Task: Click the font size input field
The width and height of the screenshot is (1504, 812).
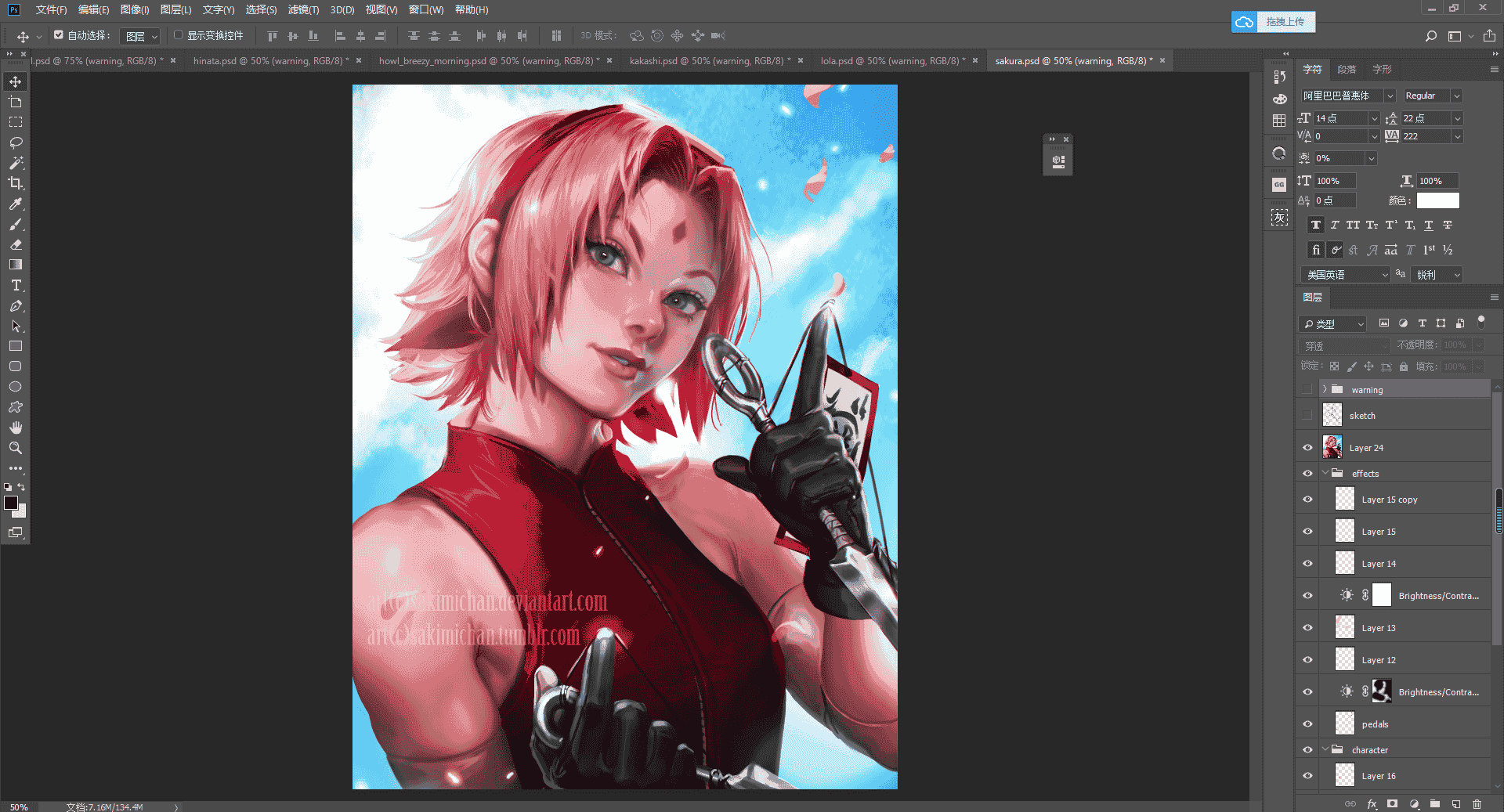Action: click(x=1340, y=118)
